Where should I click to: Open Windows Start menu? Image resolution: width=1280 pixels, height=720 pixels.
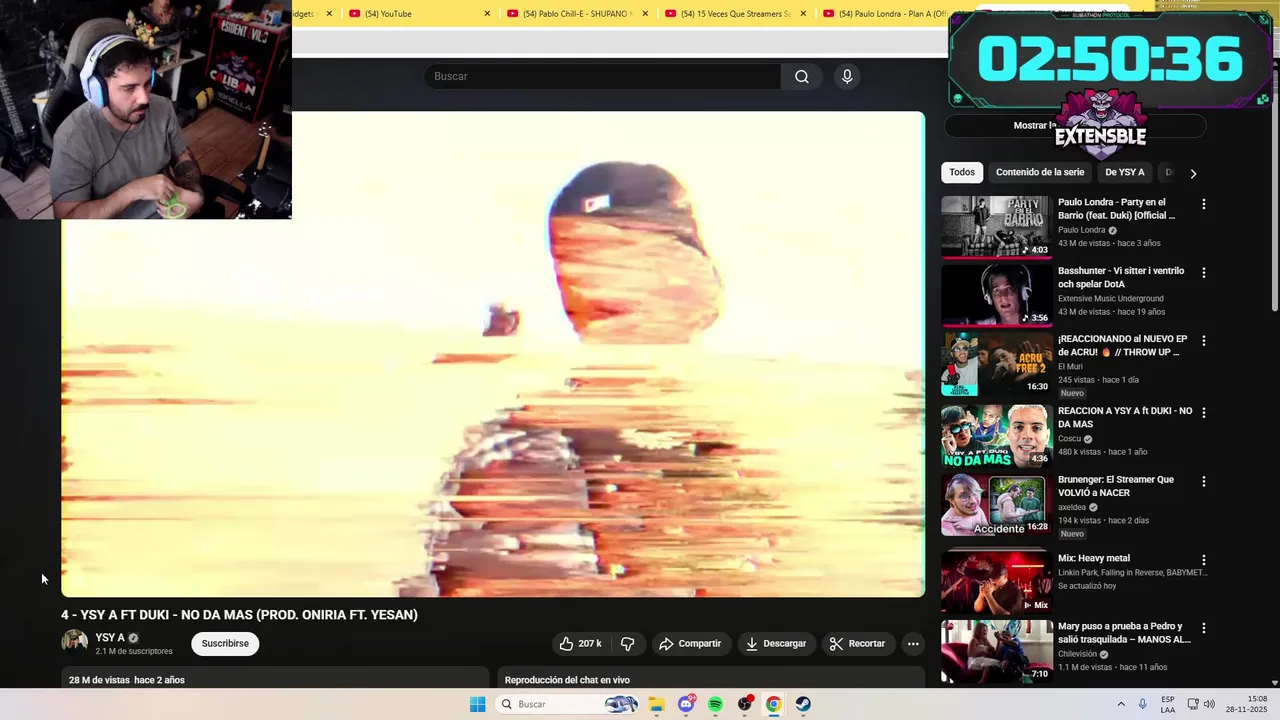coord(478,704)
